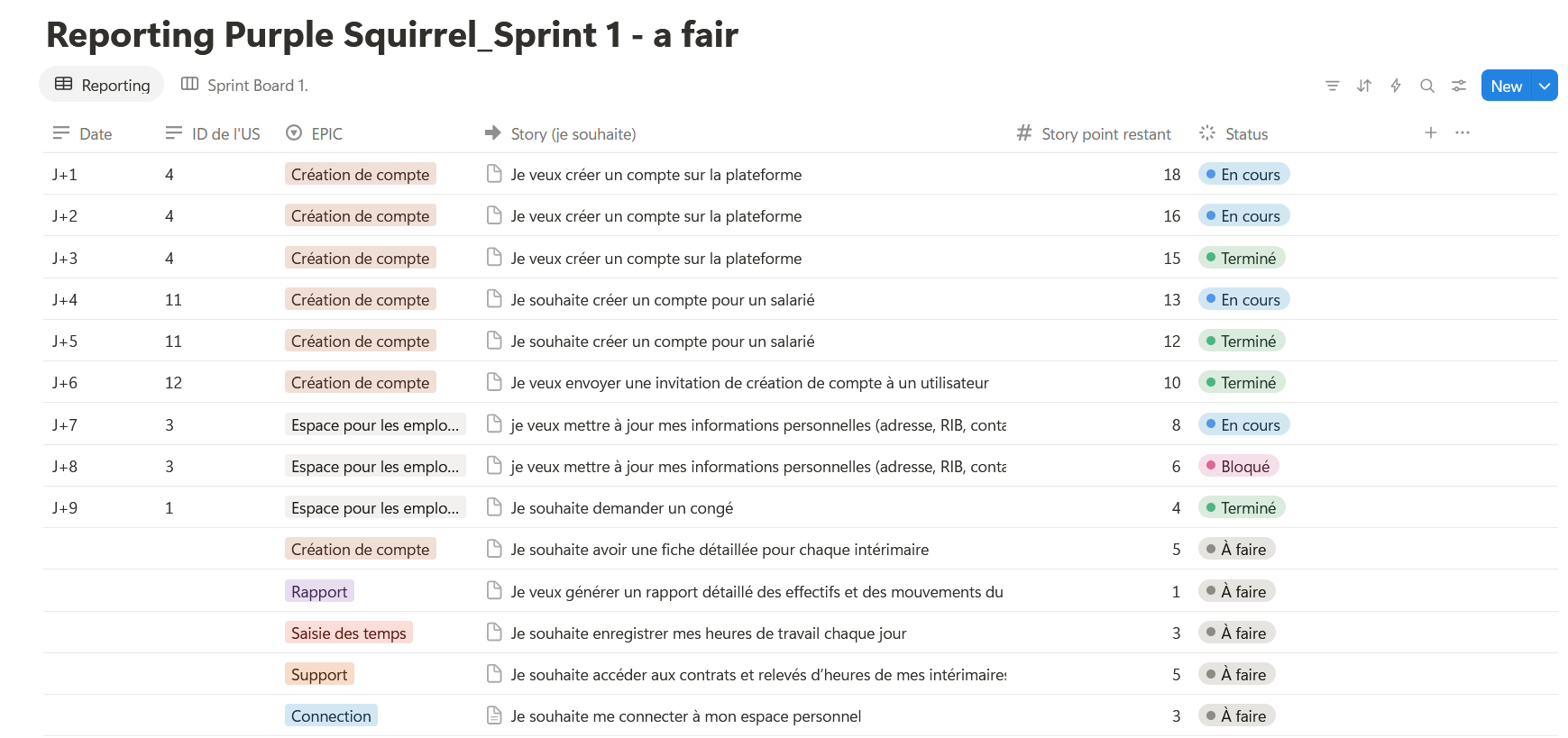Open the New button dropdown chevron
The height and width of the screenshot is (738, 1568).
pyautogui.click(x=1544, y=86)
